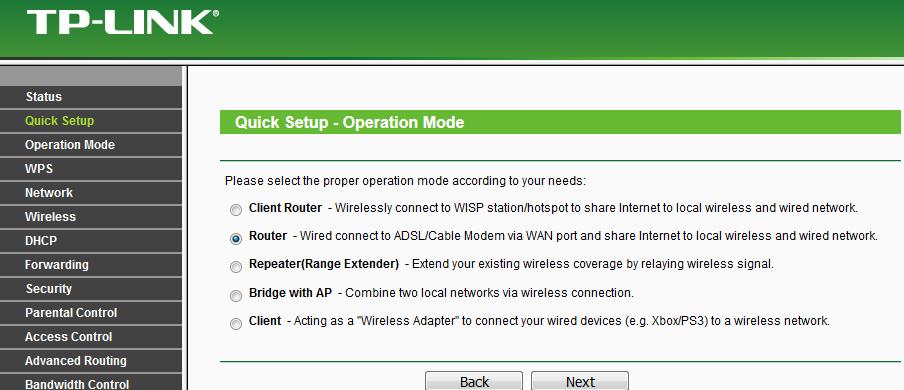Select the Router operation mode option
Viewport: 904px width, 390px height.
click(236, 239)
